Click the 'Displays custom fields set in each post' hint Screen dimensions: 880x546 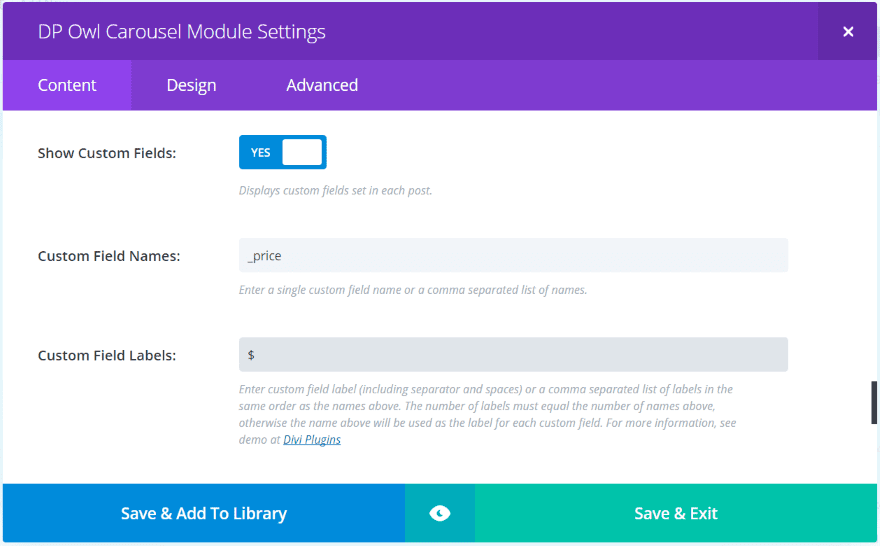pyautogui.click(x=335, y=190)
